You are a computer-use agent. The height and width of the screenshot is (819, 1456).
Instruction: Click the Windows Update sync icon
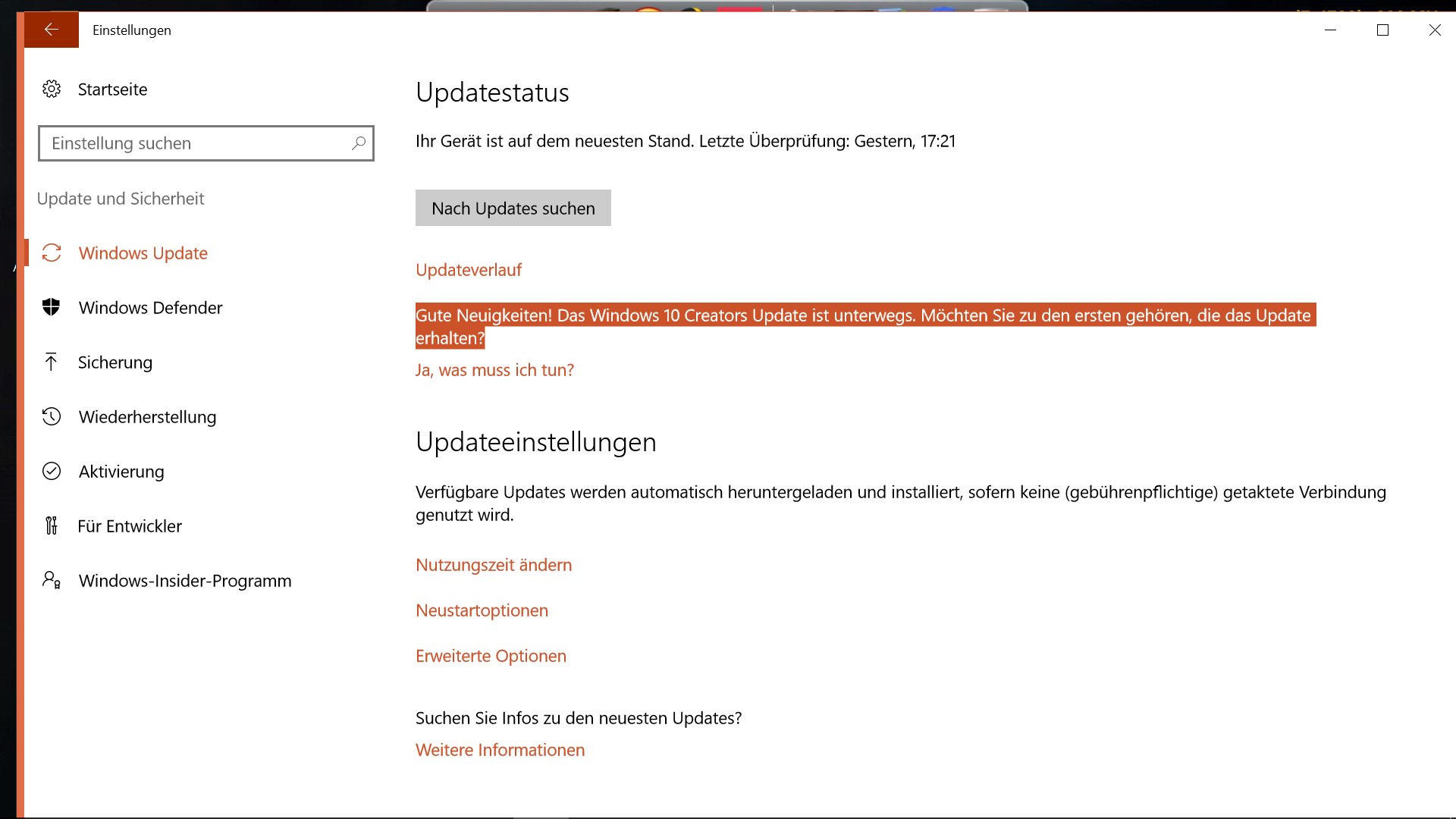point(52,253)
